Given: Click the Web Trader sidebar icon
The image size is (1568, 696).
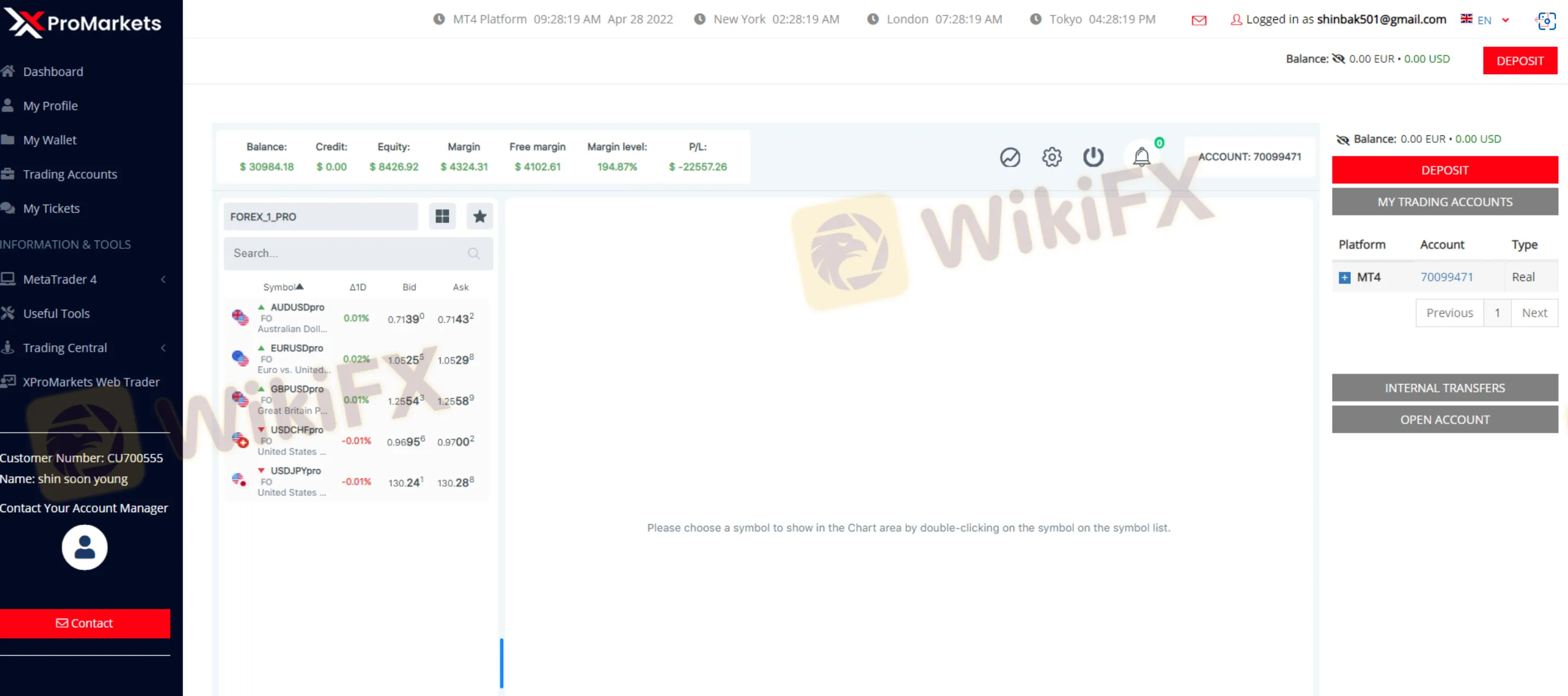Looking at the screenshot, I should (x=7, y=381).
